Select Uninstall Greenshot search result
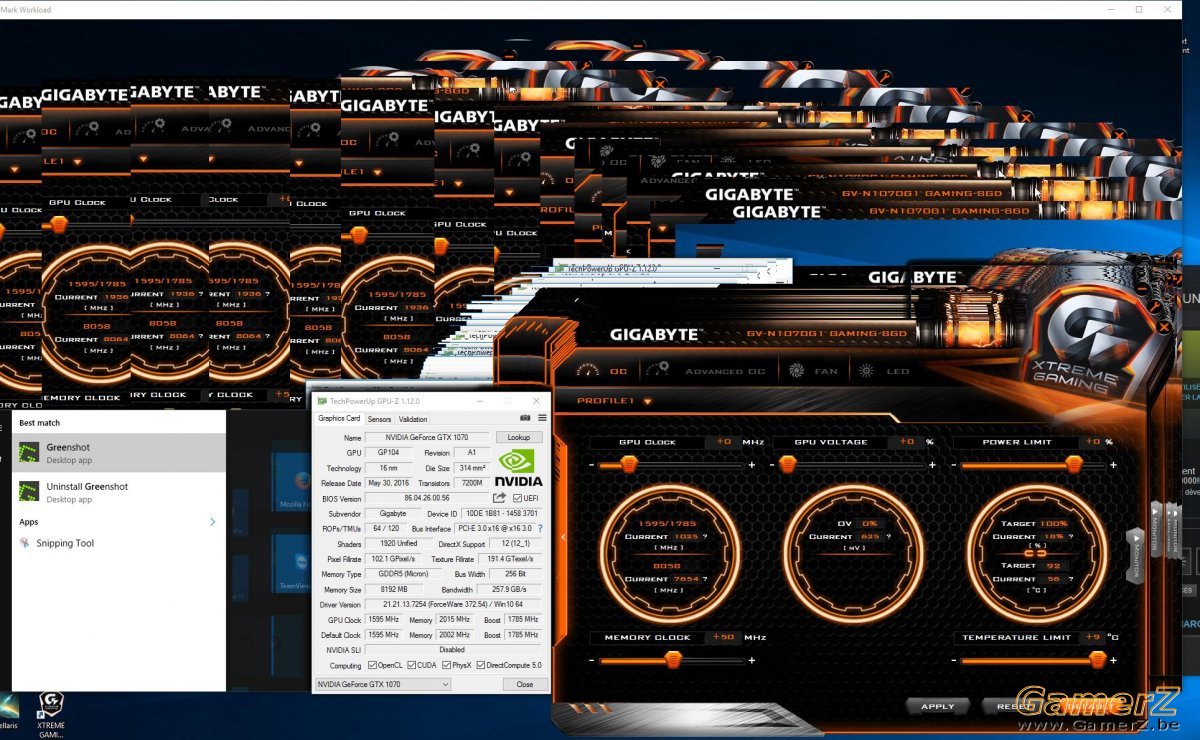 pos(119,492)
